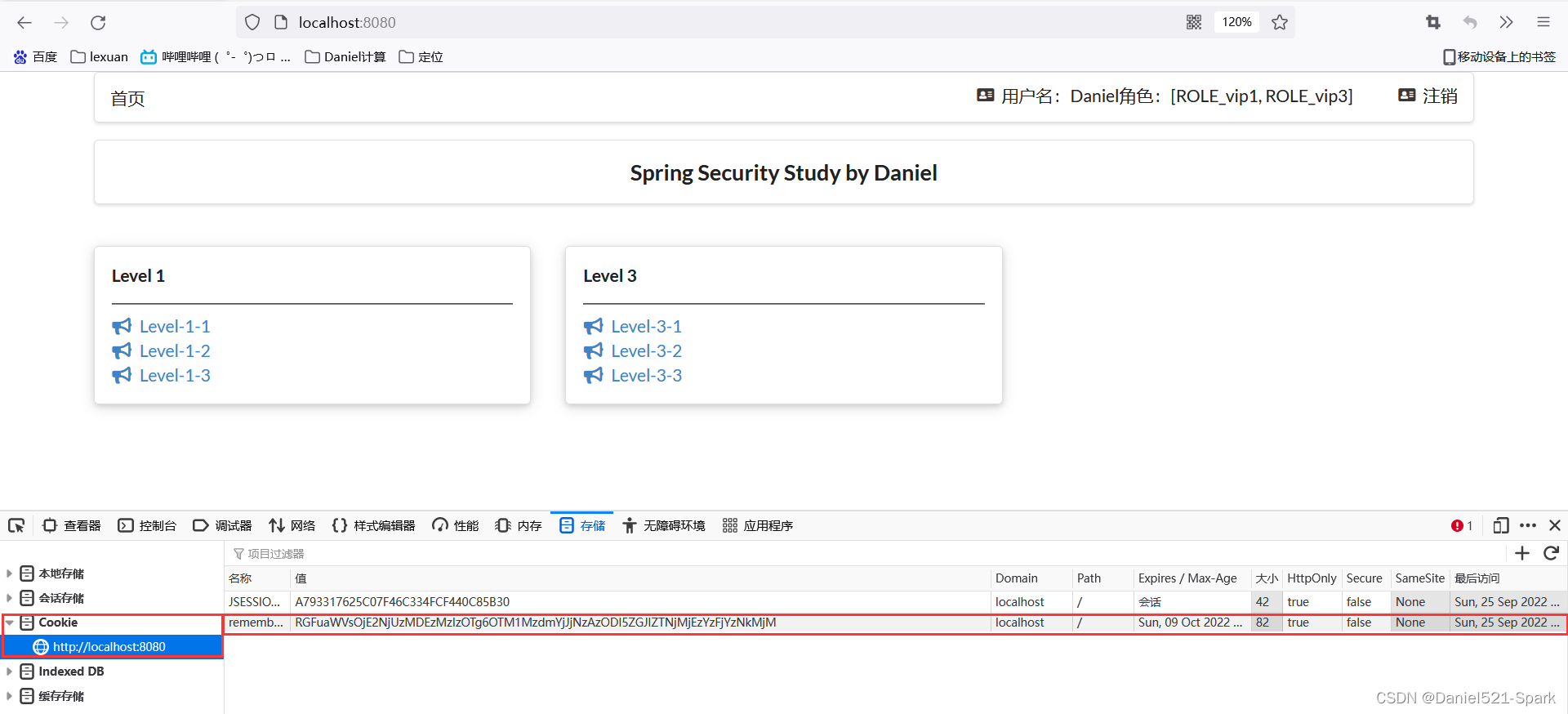The height and width of the screenshot is (714, 1568).
Task: Open the tracking protection shield icon
Action: pos(252,23)
